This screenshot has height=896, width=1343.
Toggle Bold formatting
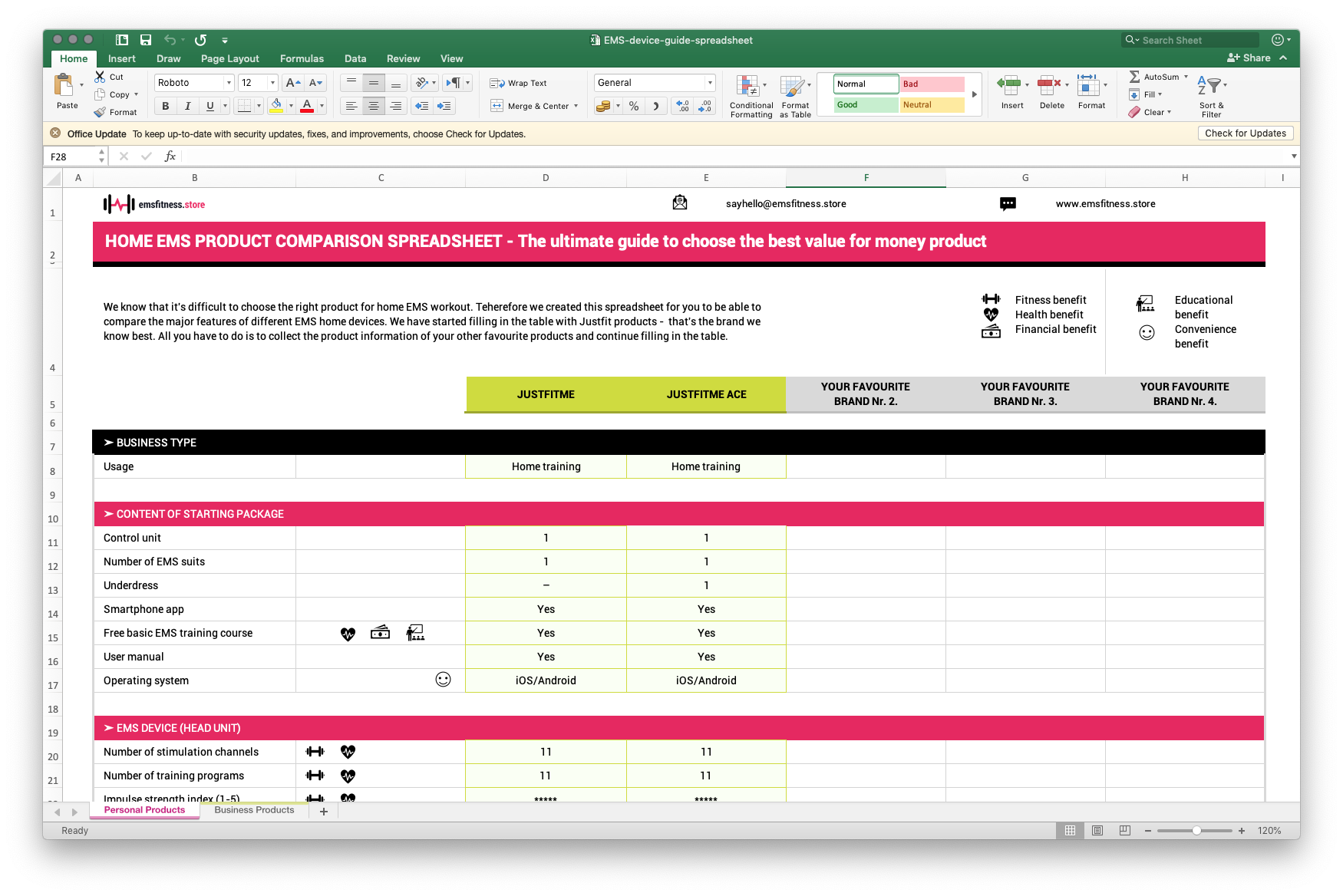166,106
